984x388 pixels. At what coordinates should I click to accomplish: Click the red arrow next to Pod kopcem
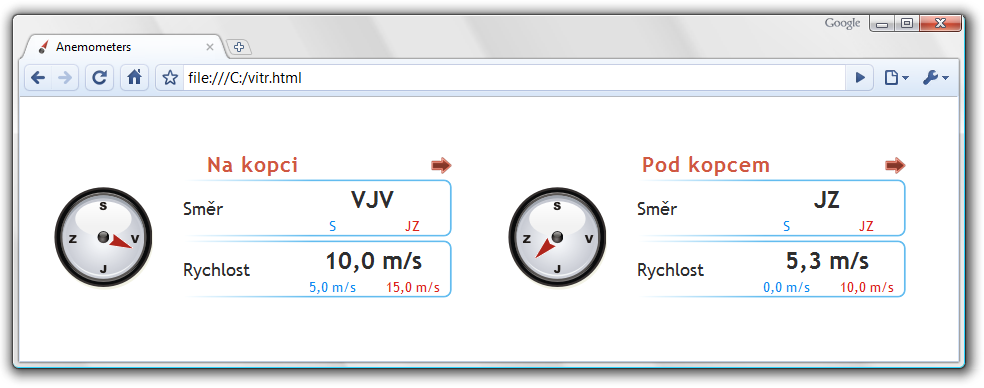coord(896,165)
